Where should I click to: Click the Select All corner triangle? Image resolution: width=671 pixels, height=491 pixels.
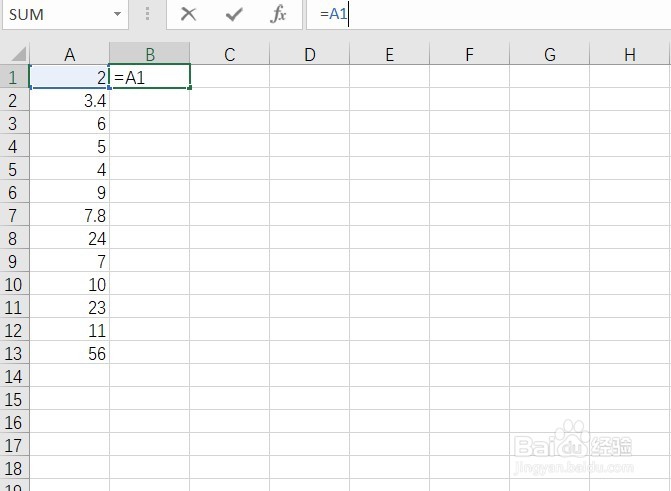[19, 54]
